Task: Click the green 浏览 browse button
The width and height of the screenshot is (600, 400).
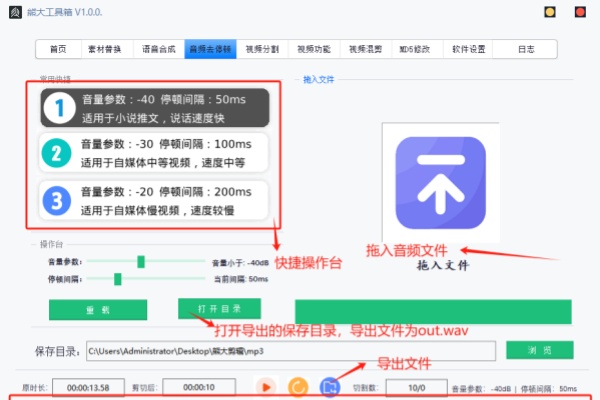Action: coord(538,350)
